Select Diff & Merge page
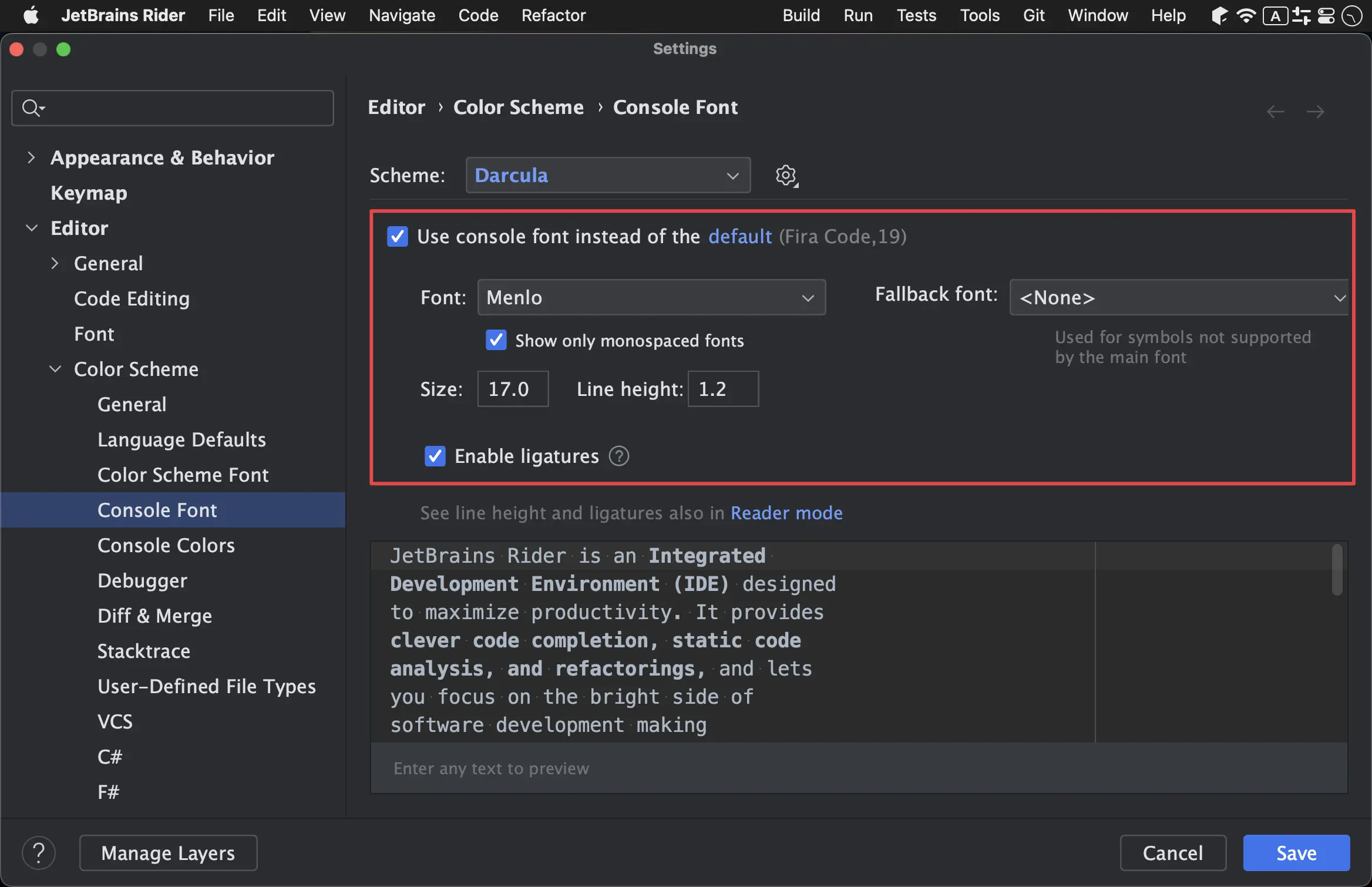 click(154, 616)
